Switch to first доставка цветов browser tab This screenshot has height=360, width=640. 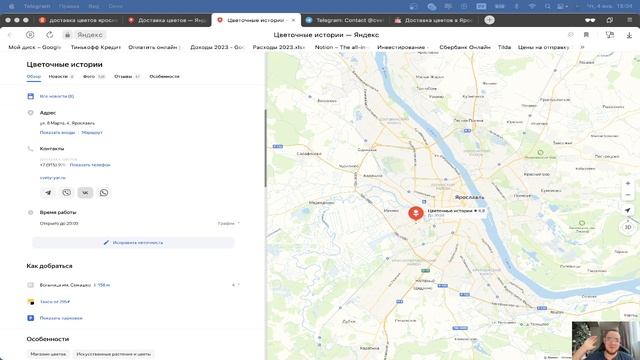(x=78, y=20)
